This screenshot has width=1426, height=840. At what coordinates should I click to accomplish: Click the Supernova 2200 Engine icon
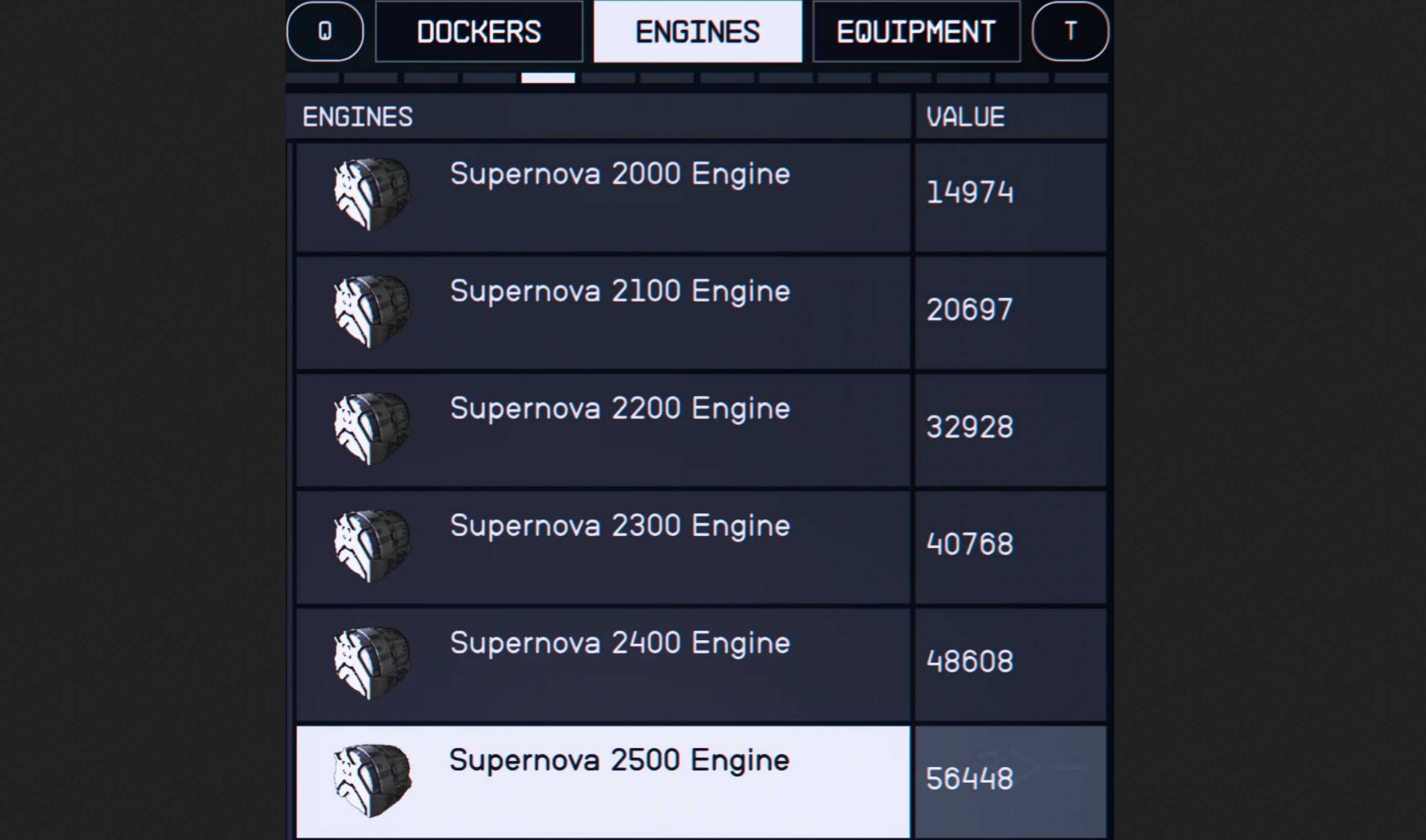point(372,428)
